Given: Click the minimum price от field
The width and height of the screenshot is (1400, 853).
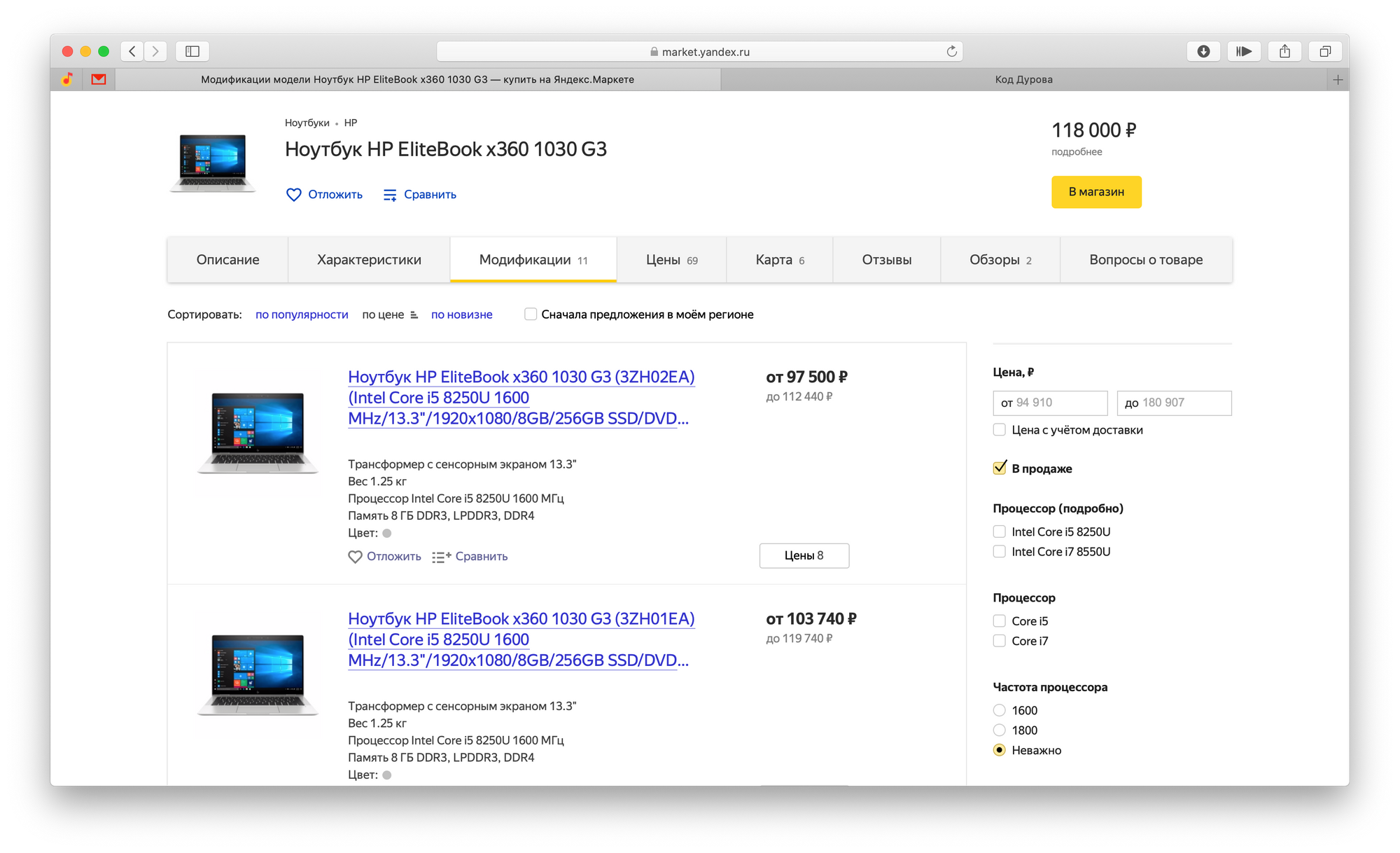Looking at the screenshot, I should (1050, 403).
